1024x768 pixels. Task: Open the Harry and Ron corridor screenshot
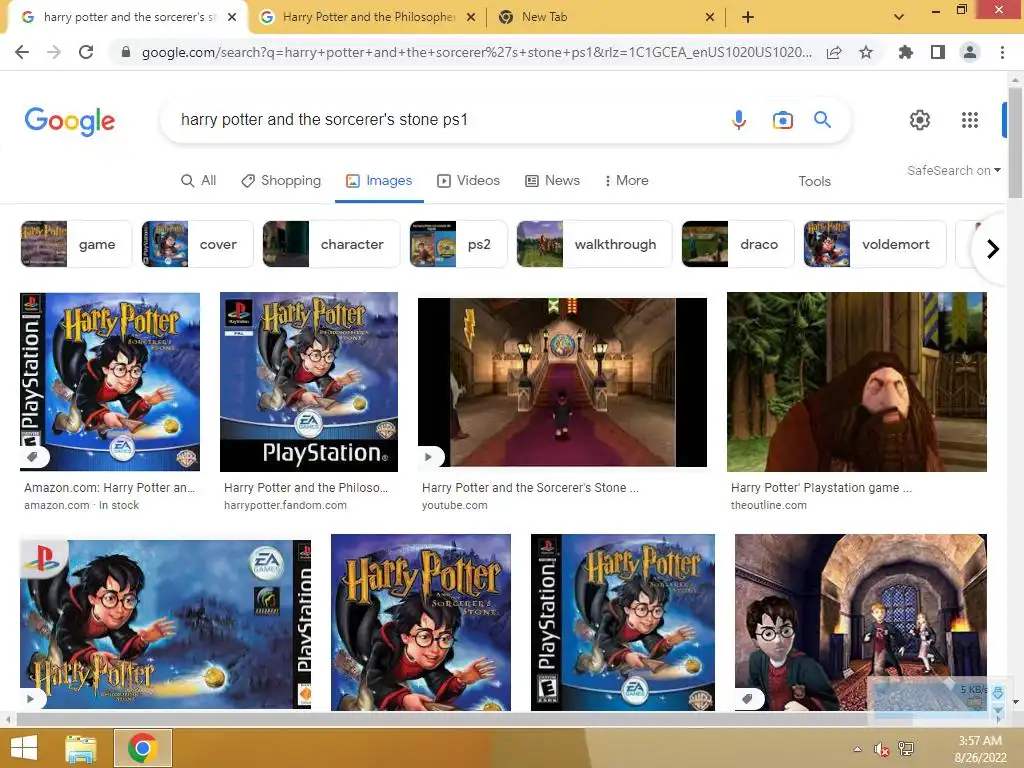coord(861,622)
